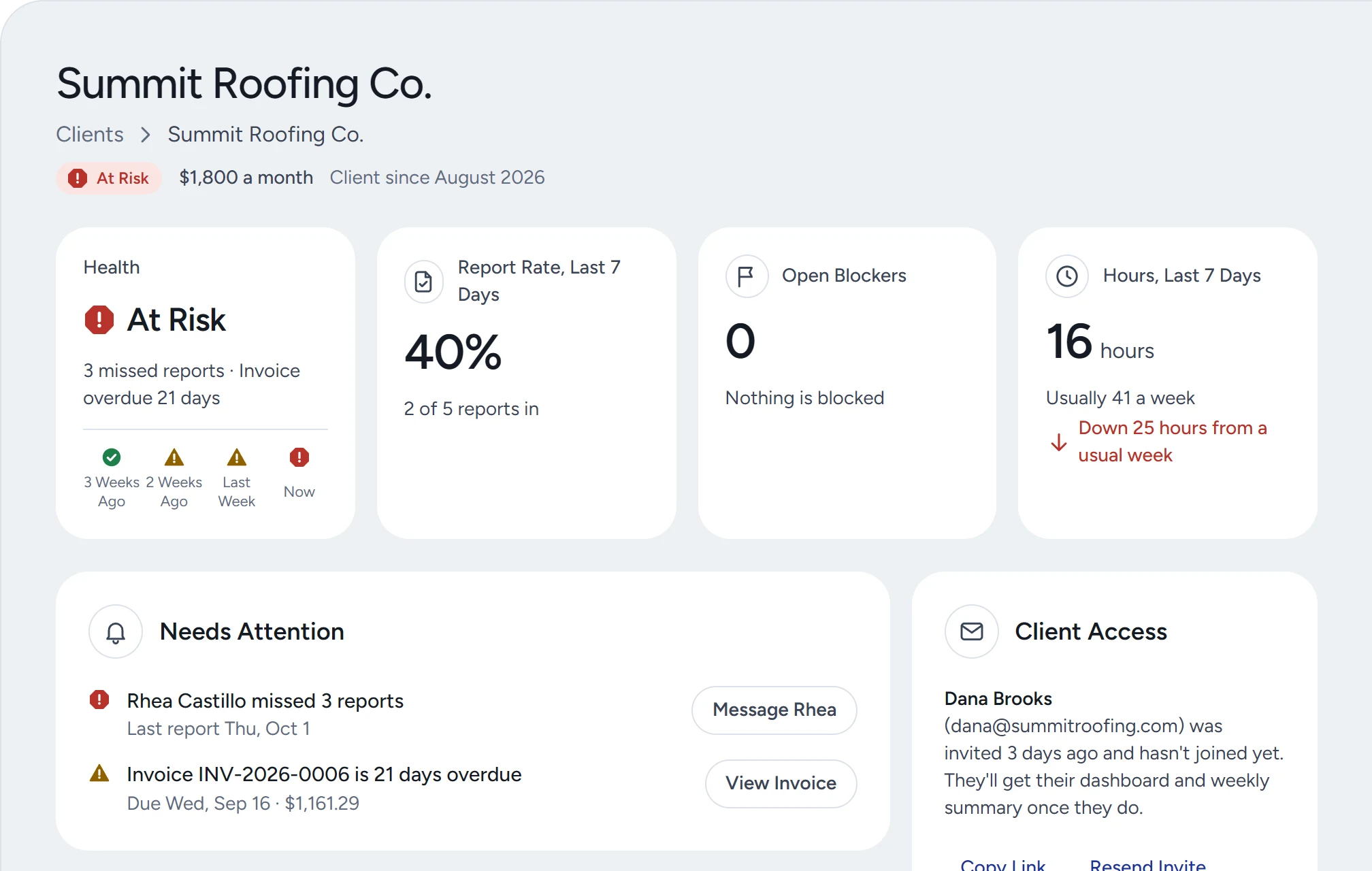Open the invoice with View Invoice
Viewport: 1372px width, 871px height.
pyautogui.click(x=781, y=783)
